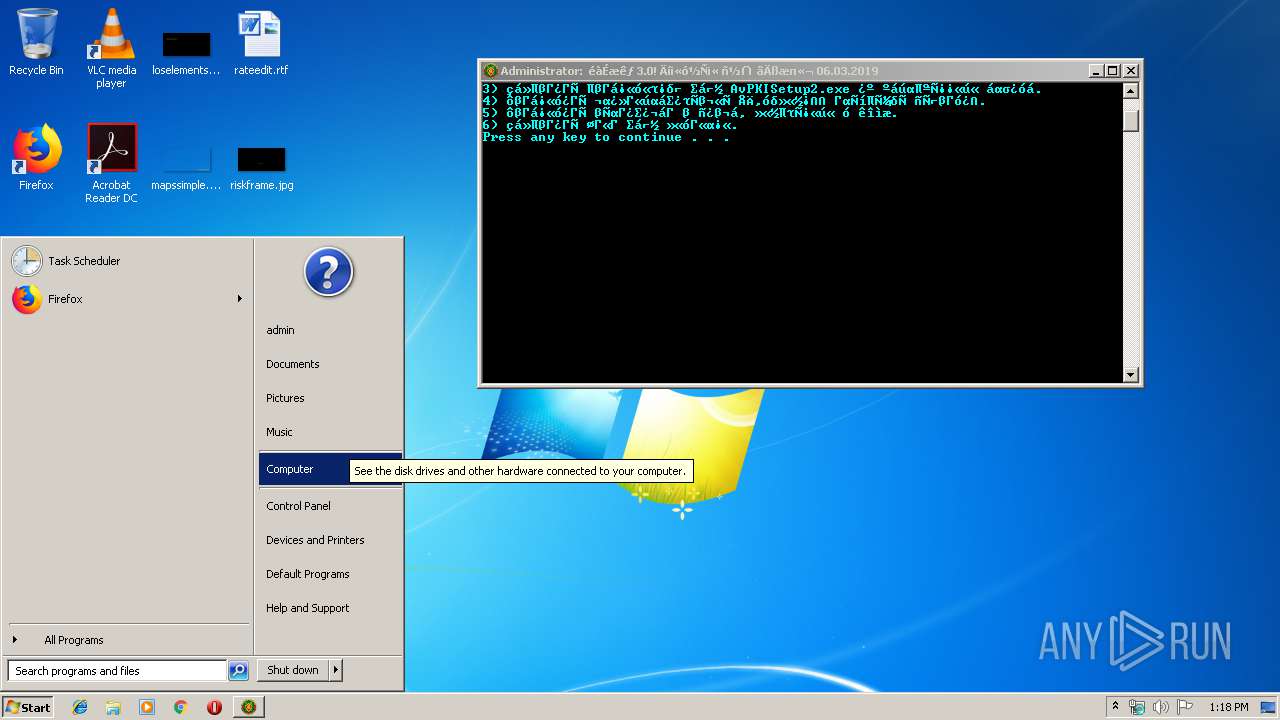
Task: Open Acrobat Reader DC shortcut
Action: point(111,163)
